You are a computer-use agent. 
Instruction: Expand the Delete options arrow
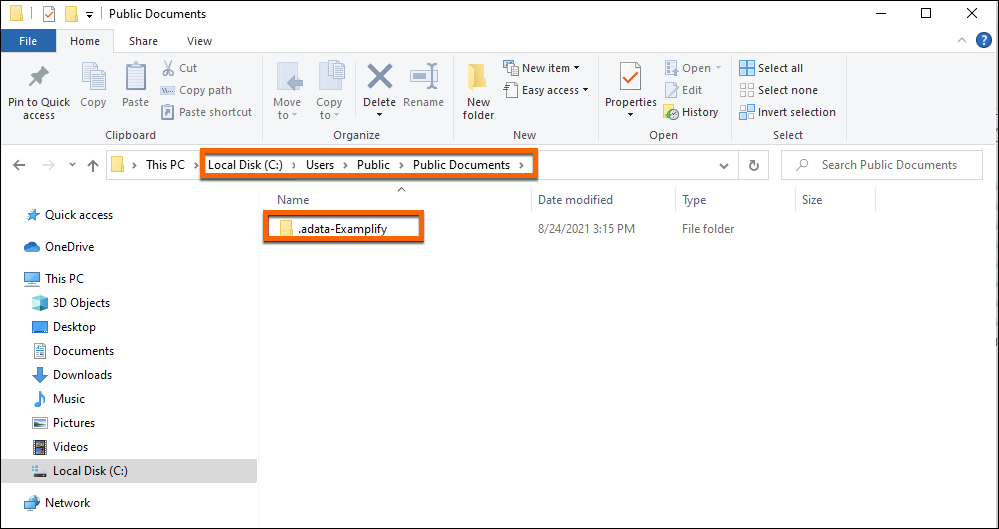(379, 115)
